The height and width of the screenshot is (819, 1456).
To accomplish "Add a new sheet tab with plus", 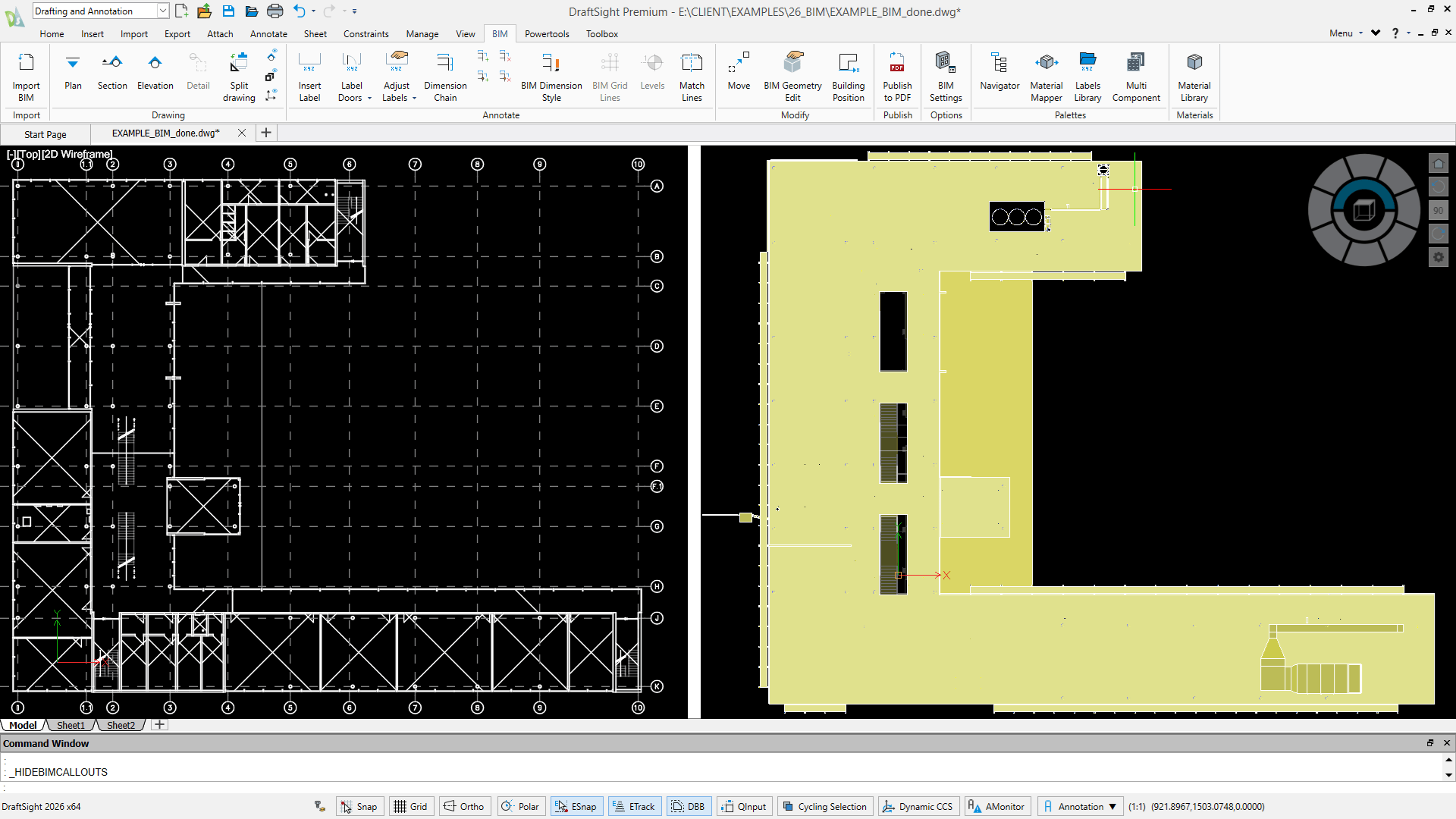I will tap(159, 725).
